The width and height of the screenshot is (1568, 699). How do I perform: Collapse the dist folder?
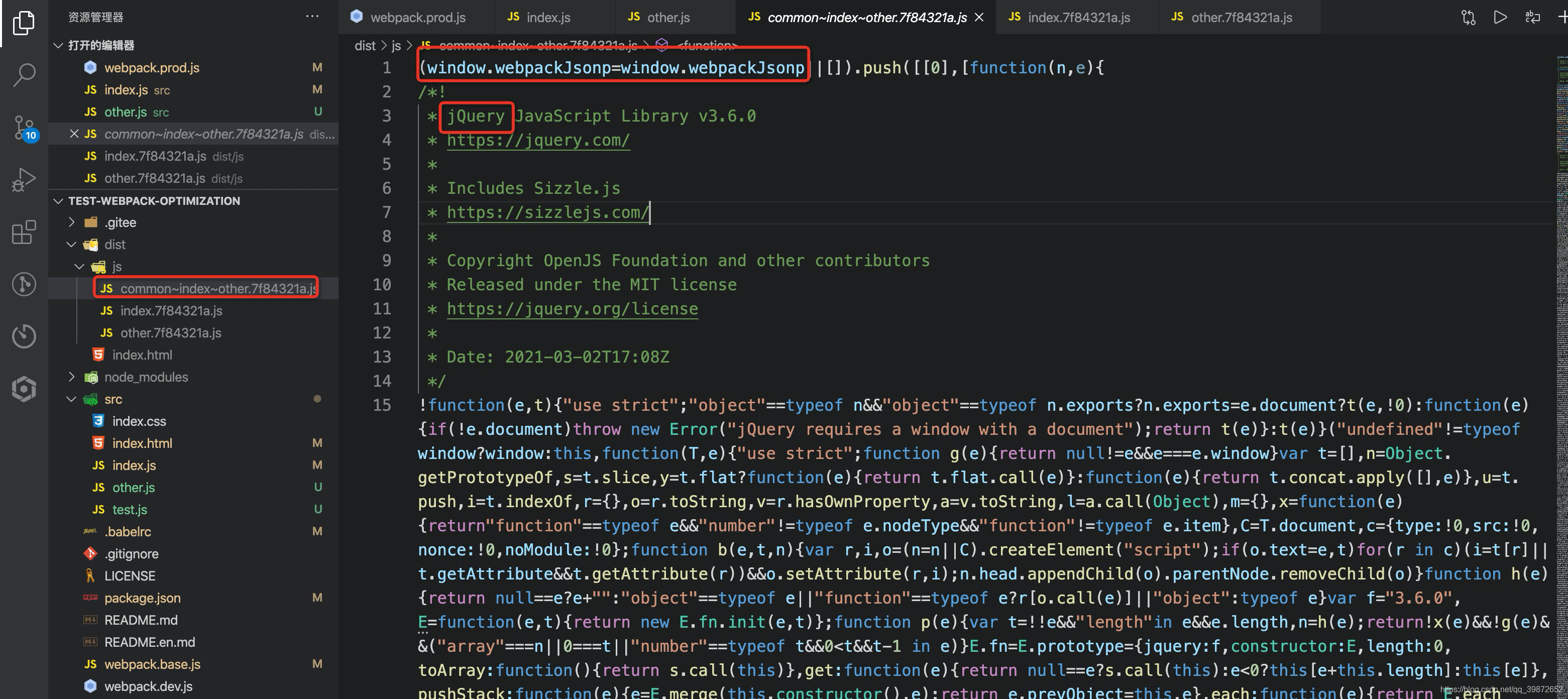point(71,245)
